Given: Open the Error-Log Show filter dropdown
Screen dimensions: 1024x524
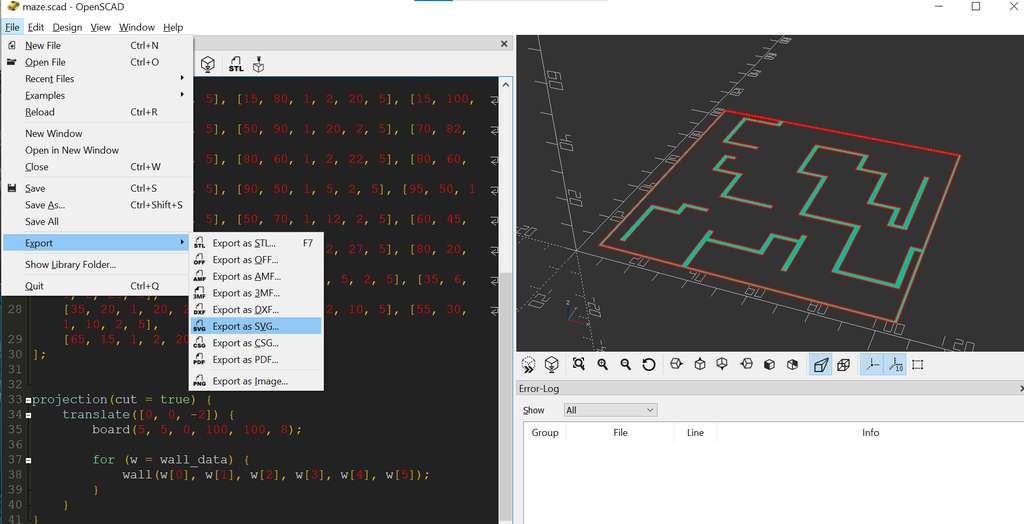Looking at the screenshot, I should pyautogui.click(x=610, y=410).
